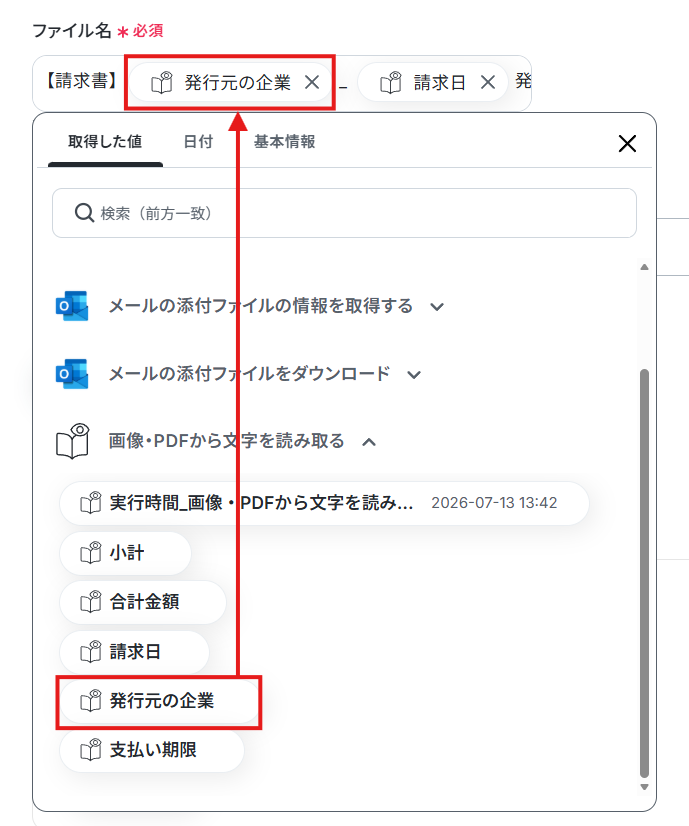Collapse 画像・PDFから文字を読み取る section
The height and width of the screenshot is (826, 689).
click(x=369, y=442)
